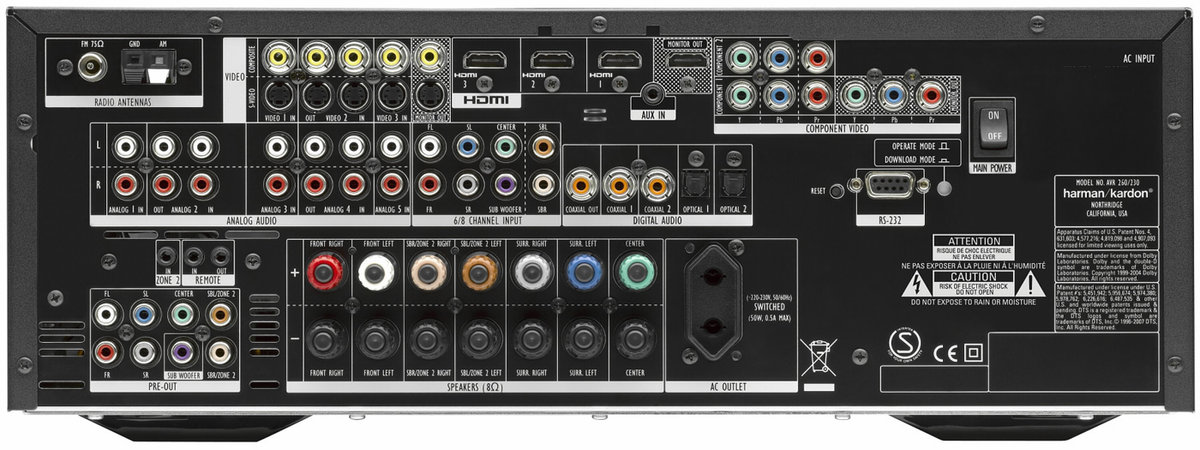The width and height of the screenshot is (1200, 450).
Task: Click the purple Sub Woofer pre-out jack
Action: [182, 351]
